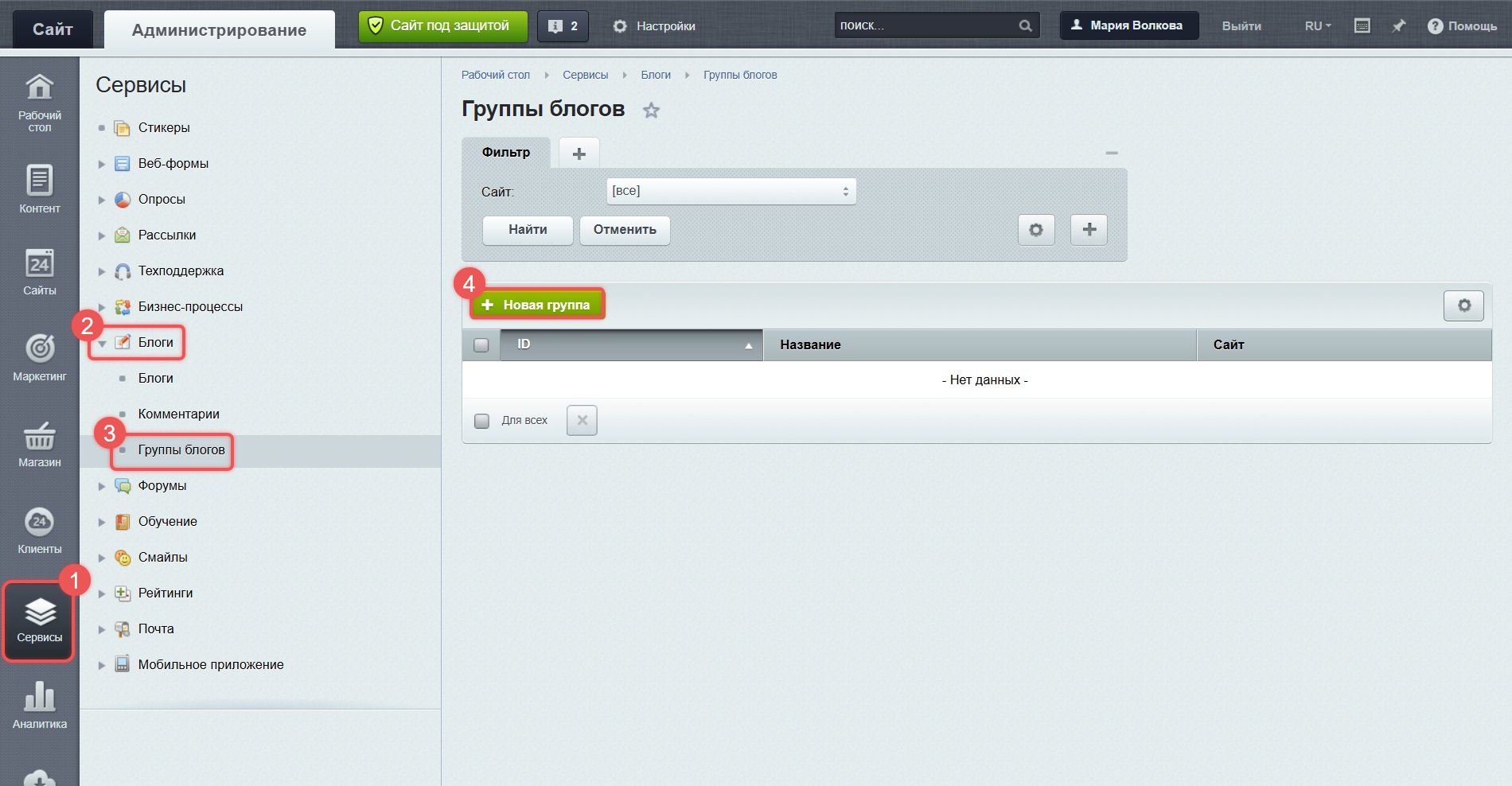Screen dimensions: 1512x786
Task: Click the Выйти link
Action: pos(1241,26)
